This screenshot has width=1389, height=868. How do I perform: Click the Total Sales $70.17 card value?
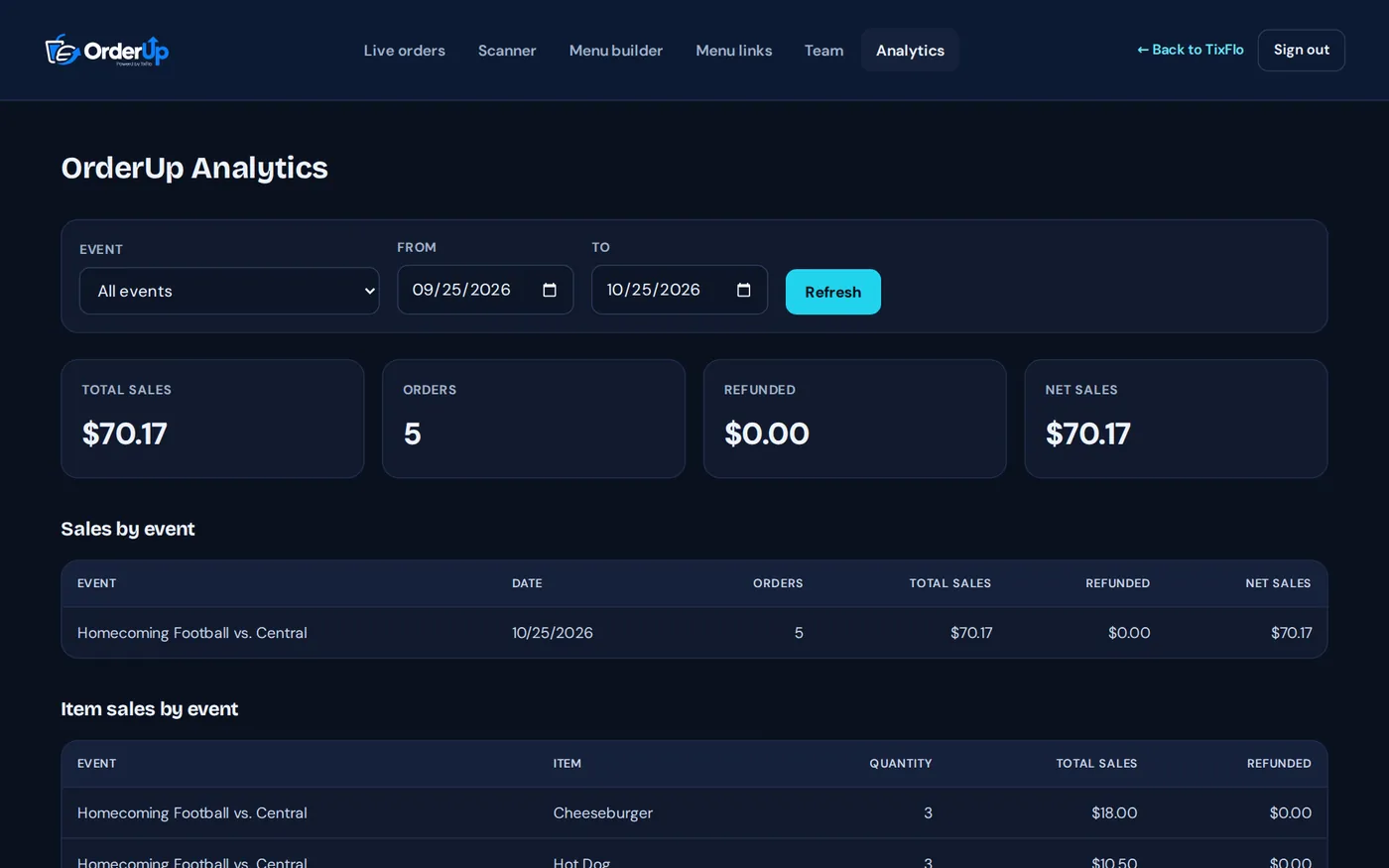(x=125, y=434)
